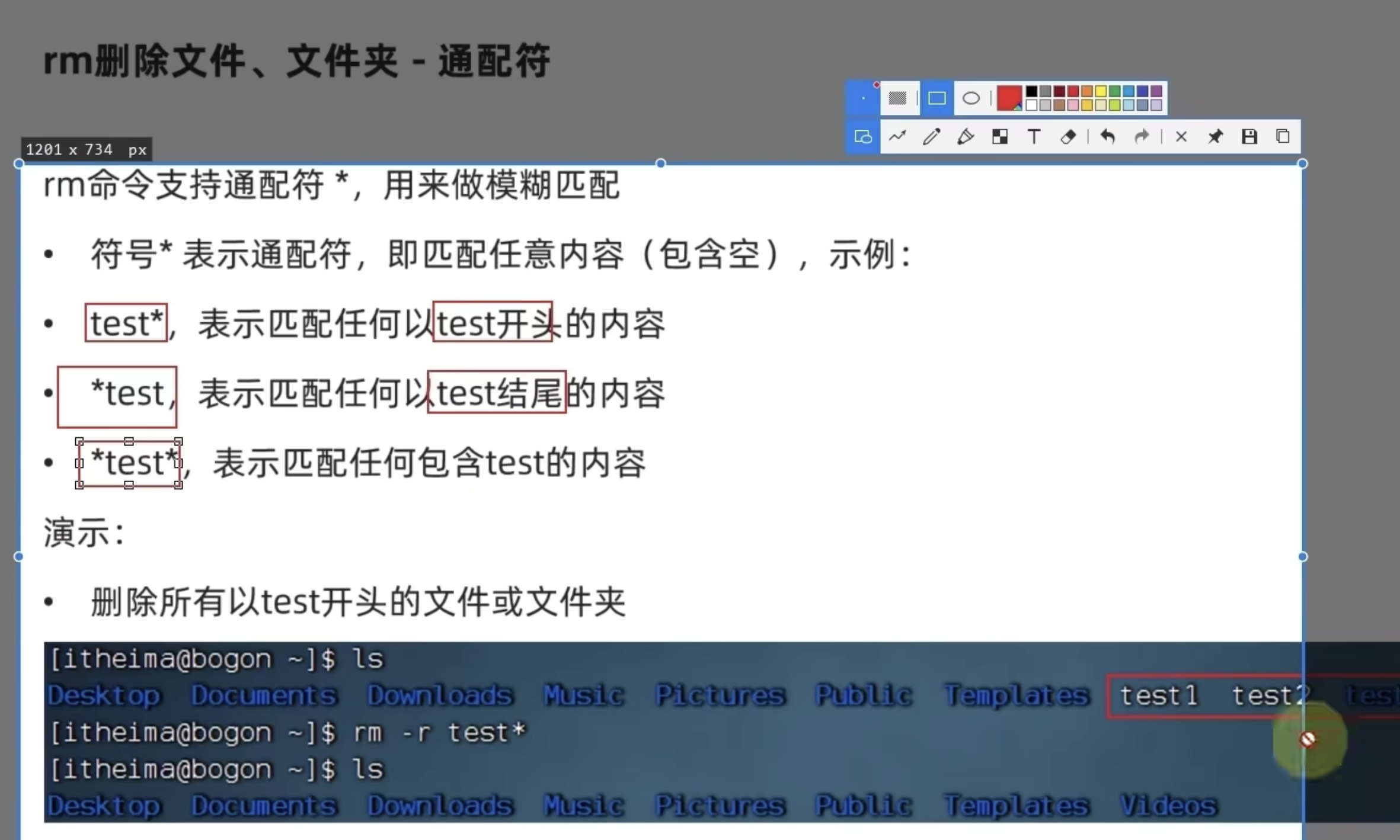Pick the green color swatch
Viewport: 1400px width, 840px height.
coord(1114,91)
